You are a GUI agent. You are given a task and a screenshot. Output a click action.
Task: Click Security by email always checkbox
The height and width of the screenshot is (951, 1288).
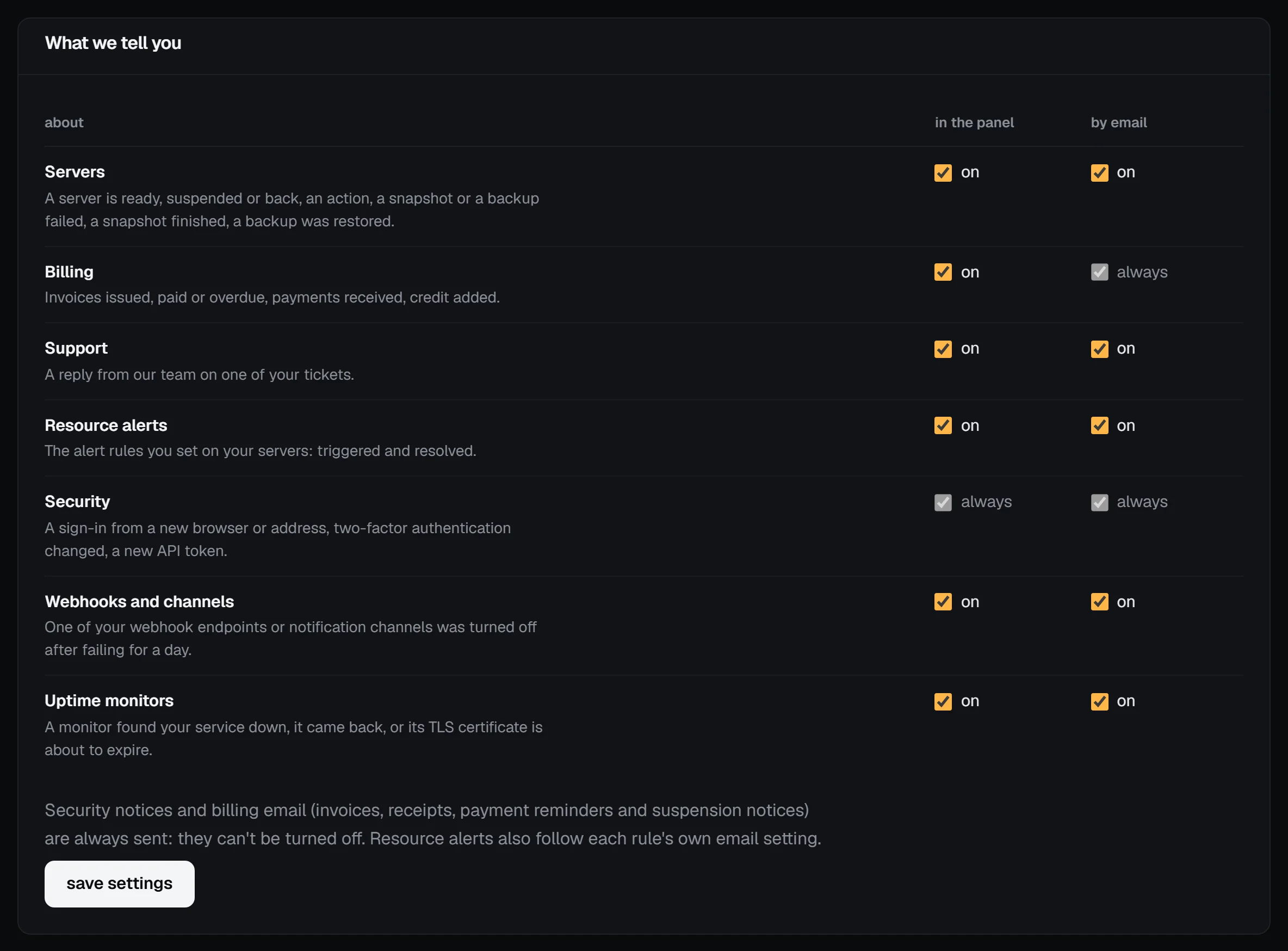pos(1099,503)
